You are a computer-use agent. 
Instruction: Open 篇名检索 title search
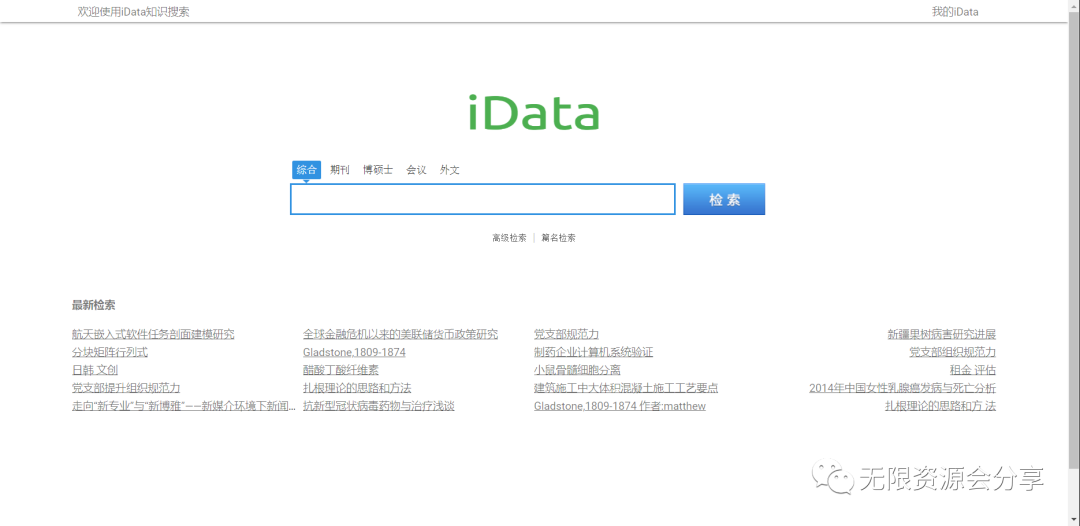pos(559,238)
